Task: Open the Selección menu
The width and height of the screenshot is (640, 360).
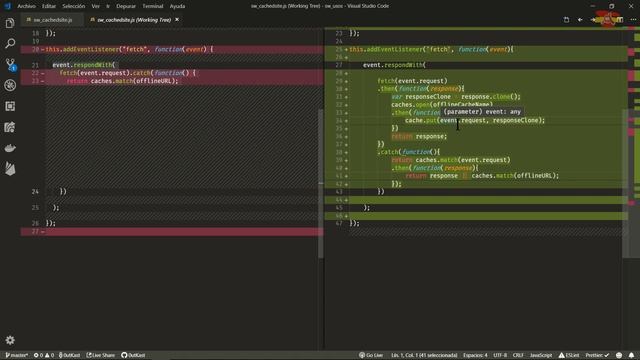Action: [x=73, y=6]
